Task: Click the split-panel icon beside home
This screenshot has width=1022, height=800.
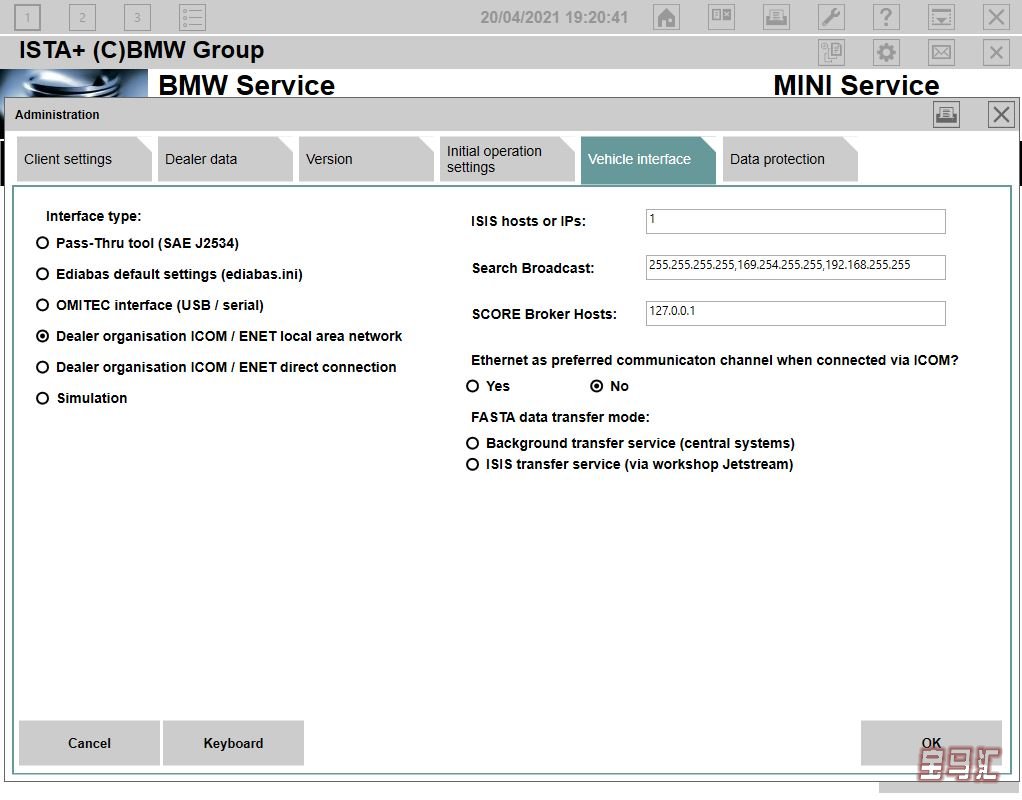Action: (722, 18)
